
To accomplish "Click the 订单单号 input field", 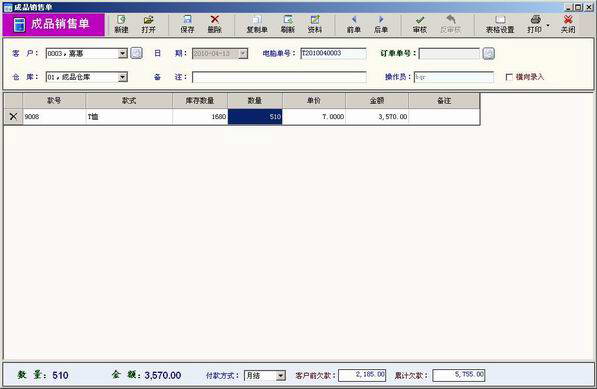I will (449, 54).
